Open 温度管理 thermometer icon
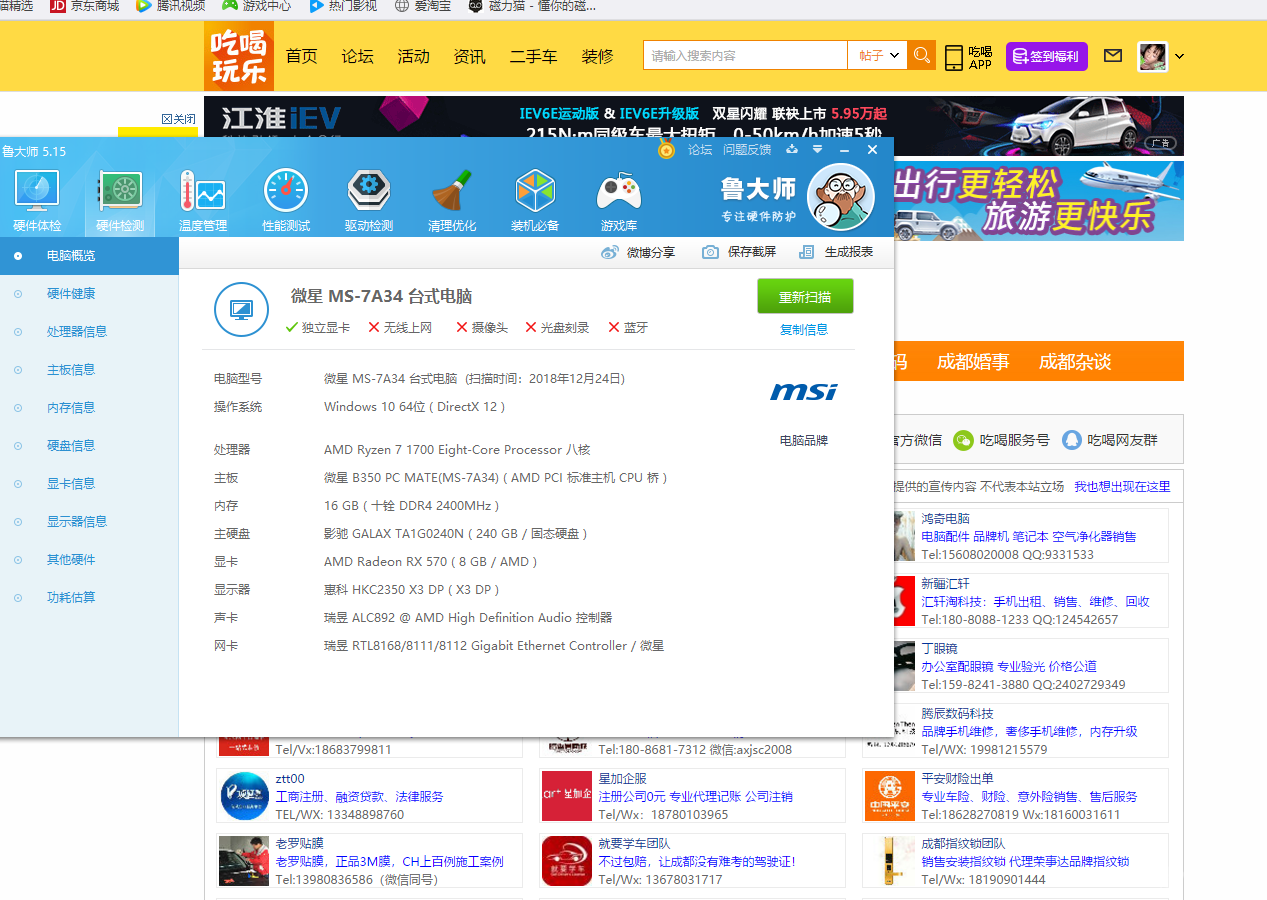1267x900 pixels. 203,201
